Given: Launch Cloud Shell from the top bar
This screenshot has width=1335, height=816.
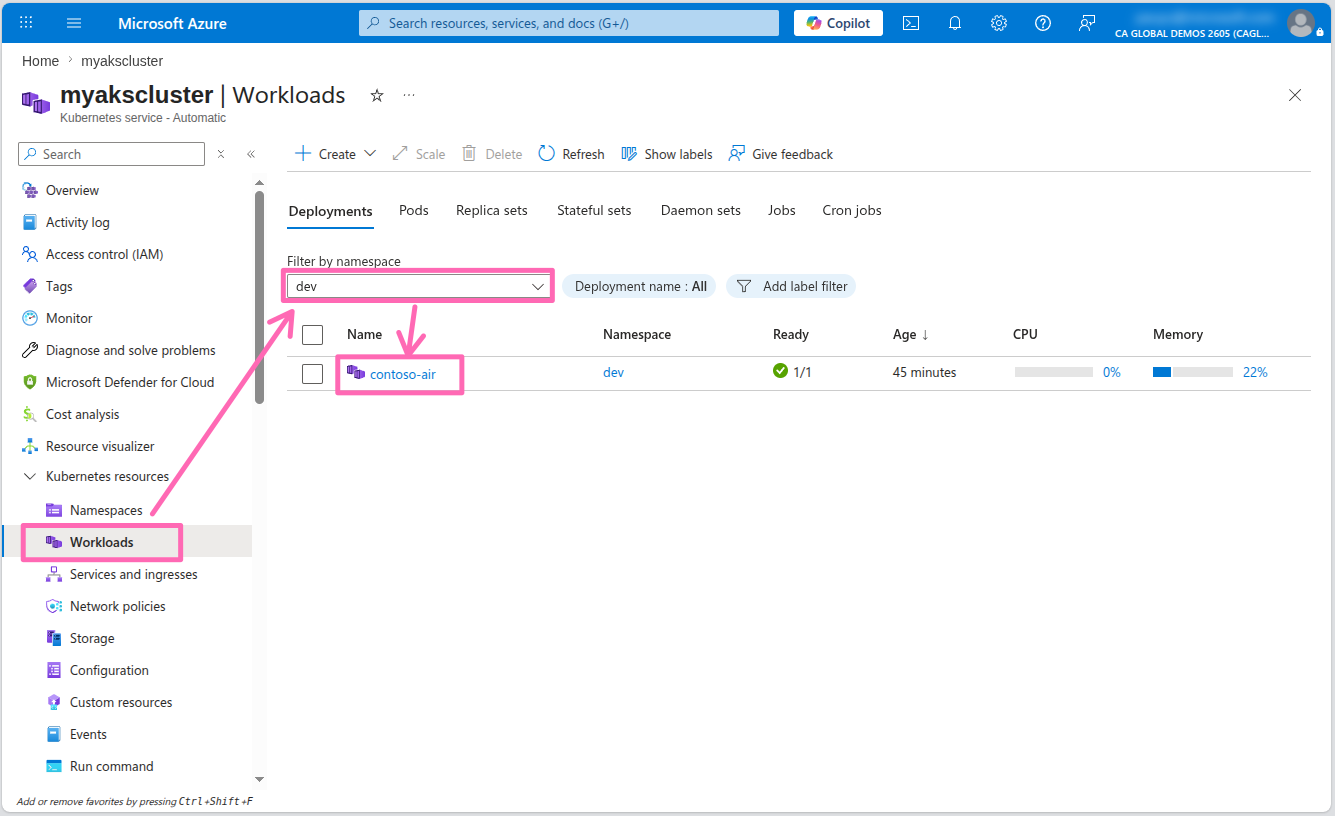Looking at the screenshot, I should click(911, 23).
